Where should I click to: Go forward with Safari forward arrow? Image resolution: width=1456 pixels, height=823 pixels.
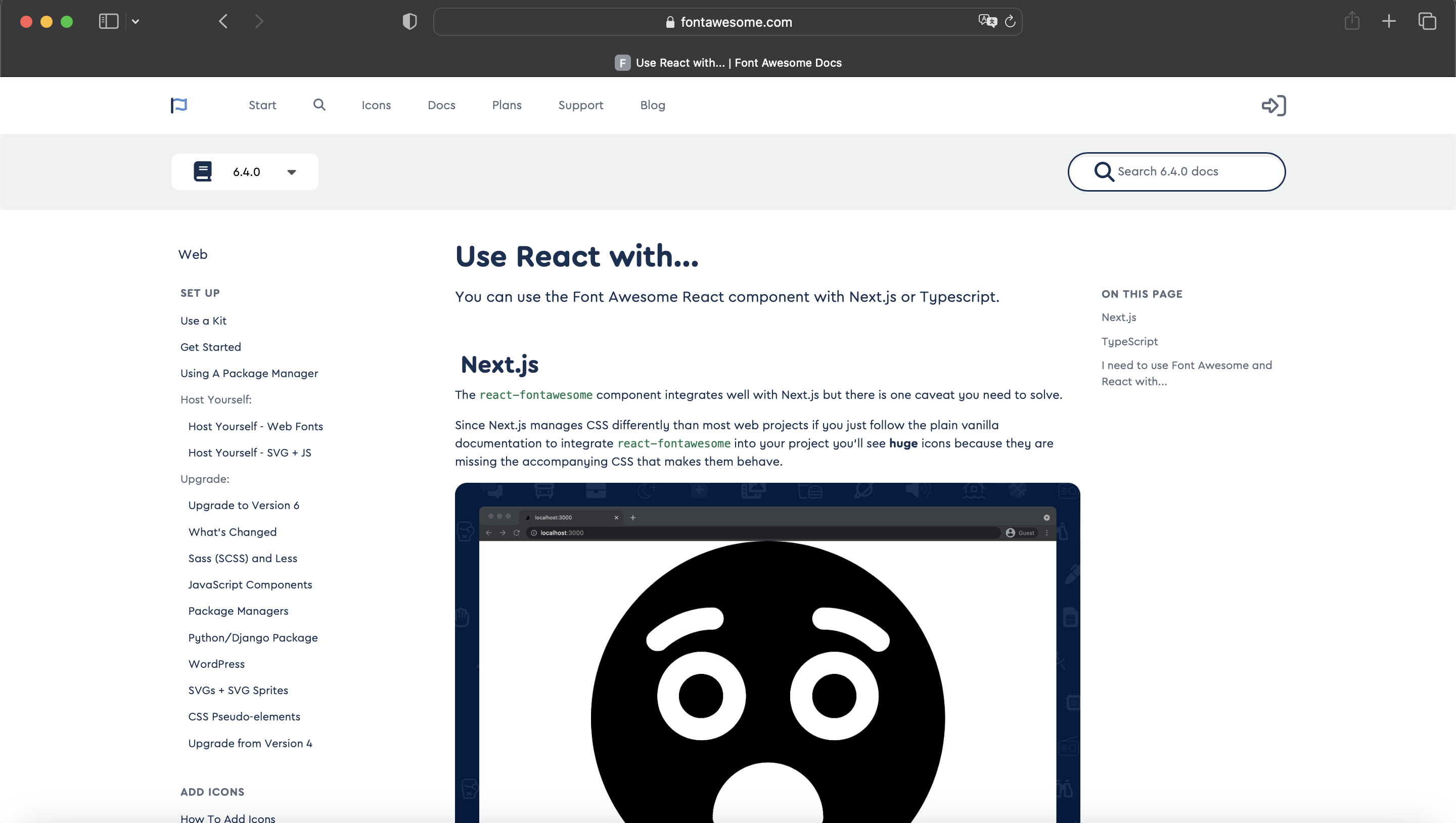coord(259,21)
